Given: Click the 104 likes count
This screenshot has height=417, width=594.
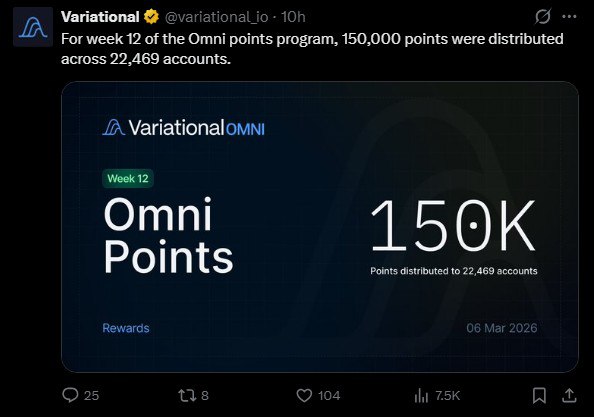Looking at the screenshot, I should point(329,395).
